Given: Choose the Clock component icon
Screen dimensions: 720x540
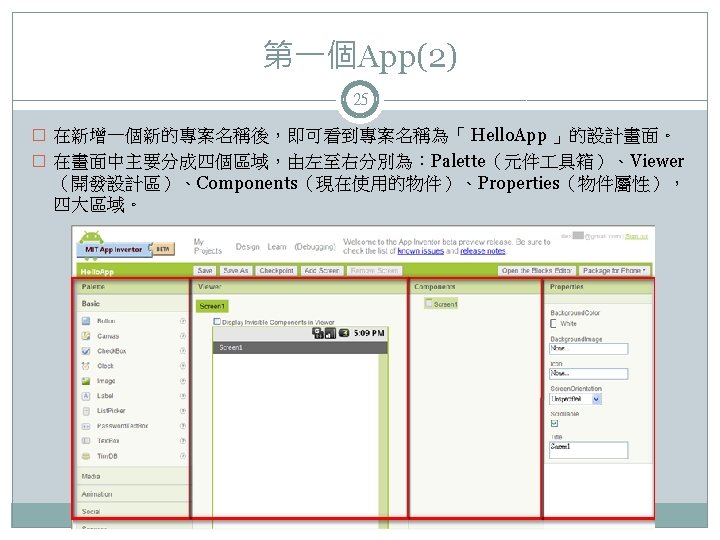Looking at the screenshot, I should (86, 366).
